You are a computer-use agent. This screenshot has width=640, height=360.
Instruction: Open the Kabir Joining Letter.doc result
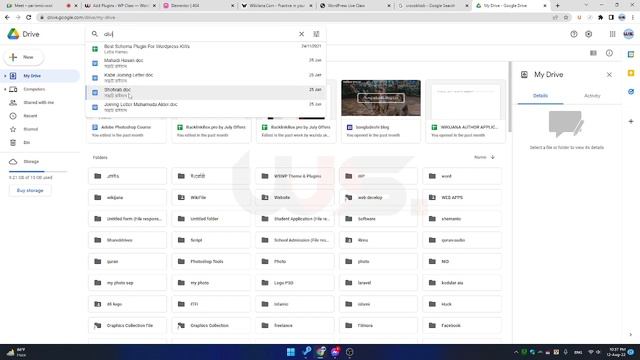pos(206,78)
